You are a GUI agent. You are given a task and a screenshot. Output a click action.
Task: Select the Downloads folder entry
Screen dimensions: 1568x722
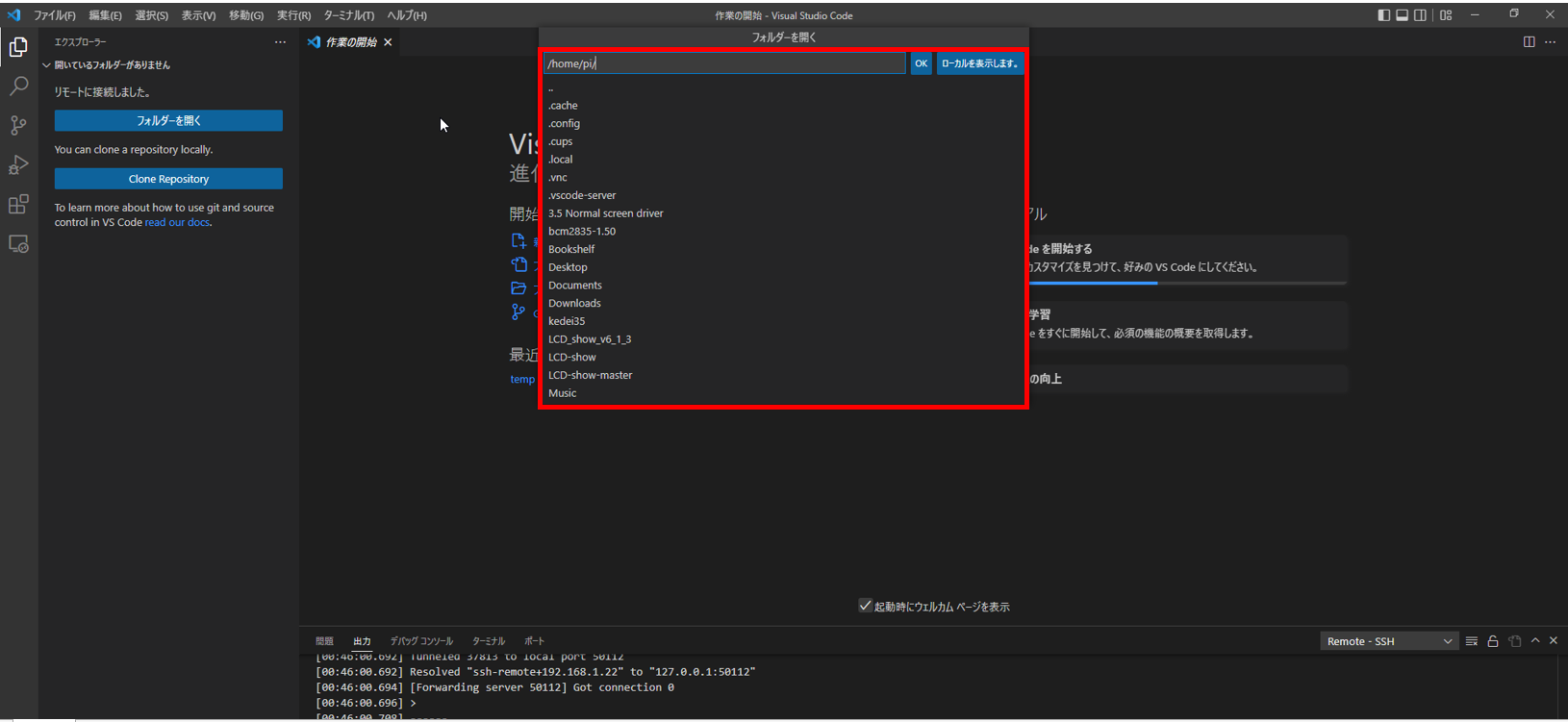tap(783, 303)
